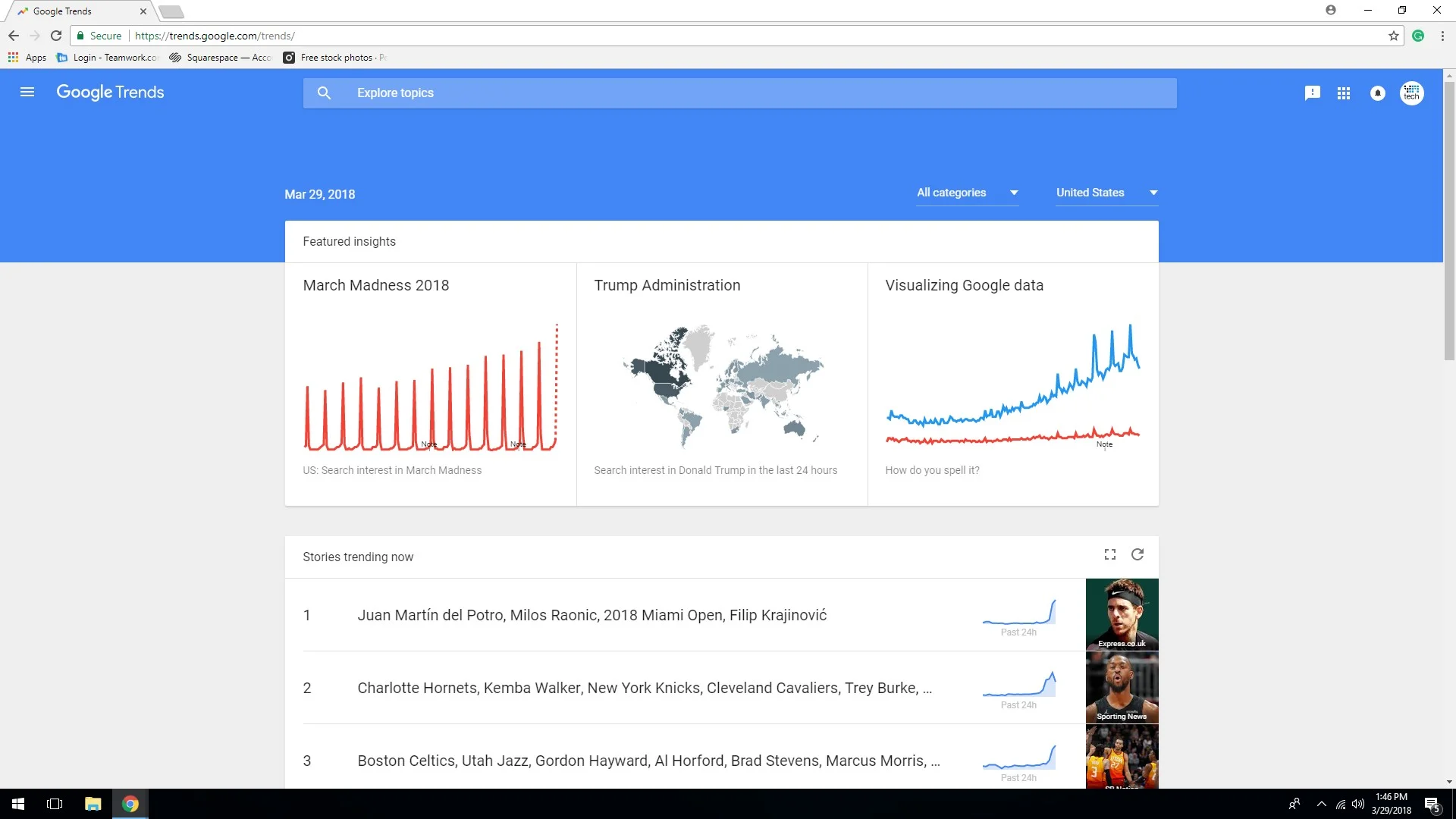Open File Explorer from taskbar
The image size is (1456, 819).
tap(93, 804)
